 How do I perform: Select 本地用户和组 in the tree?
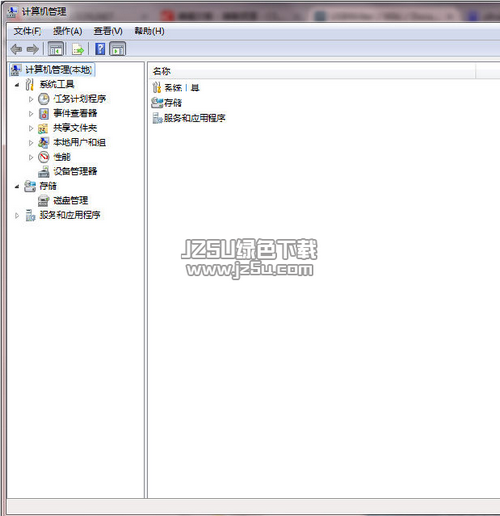pyautogui.click(x=80, y=142)
